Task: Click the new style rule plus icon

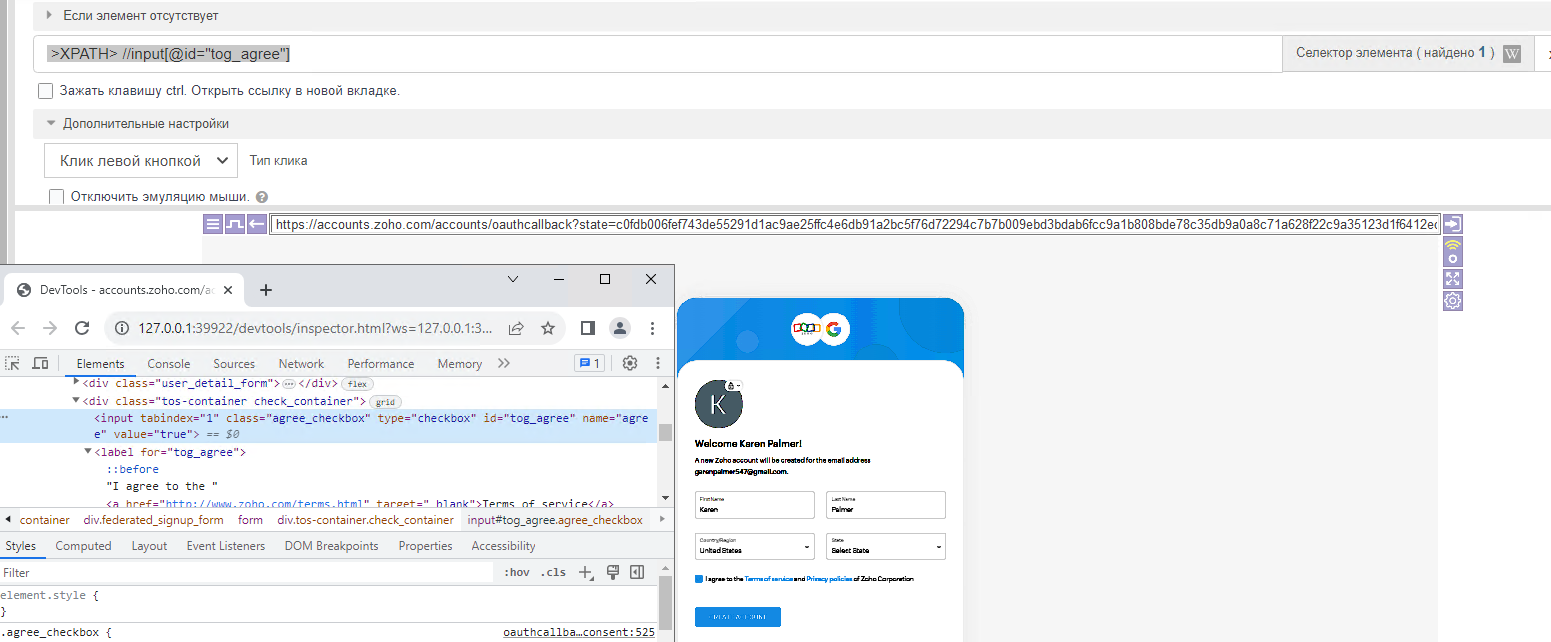Action: point(586,573)
